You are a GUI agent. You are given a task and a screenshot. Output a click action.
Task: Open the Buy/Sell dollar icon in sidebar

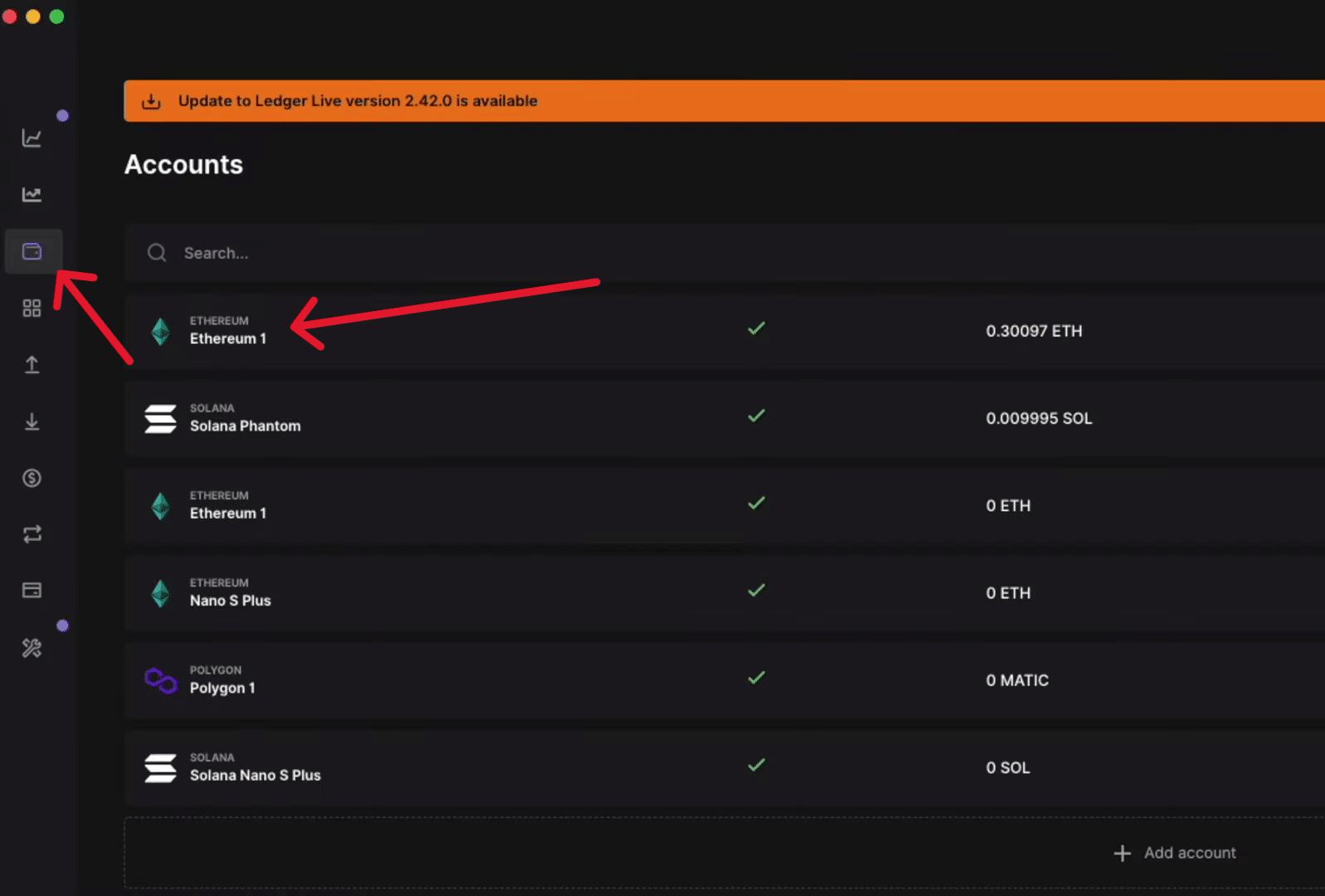[32, 478]
